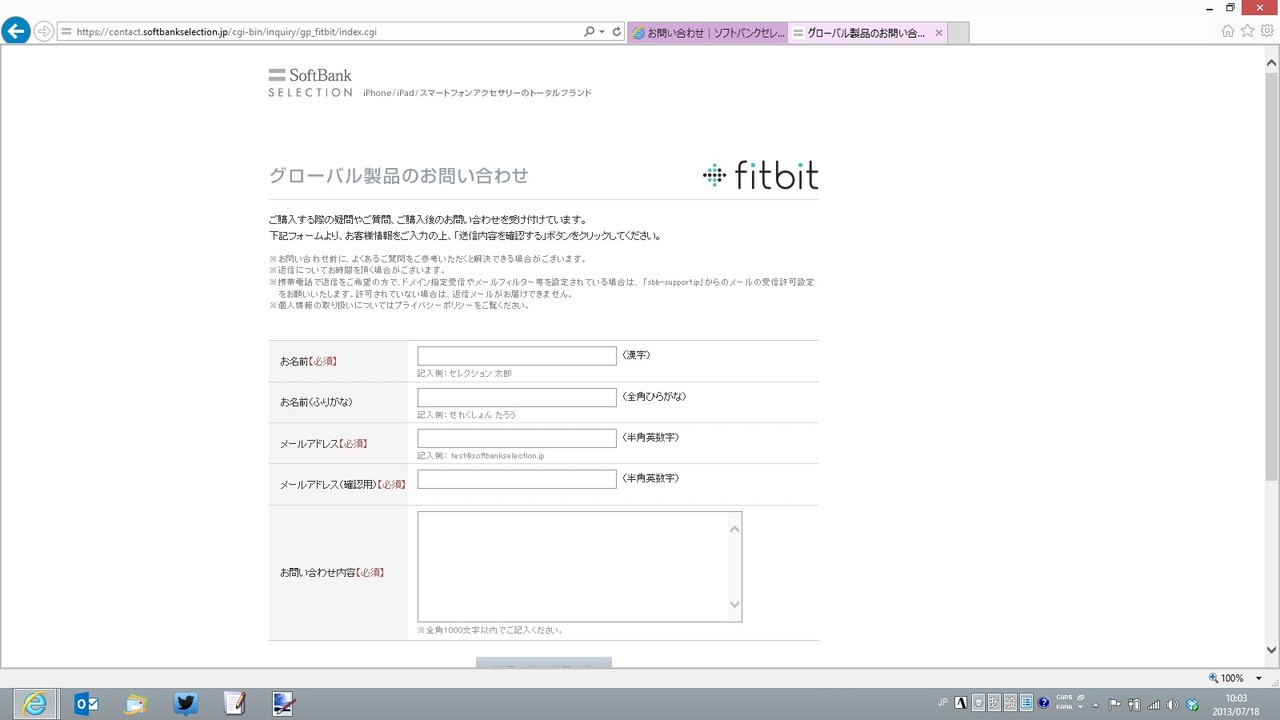Click the page vertical scrollbar down arrow
The height and width of the screenshot is (720, 1280).
pyautogui.click(x=1271, y=650)
